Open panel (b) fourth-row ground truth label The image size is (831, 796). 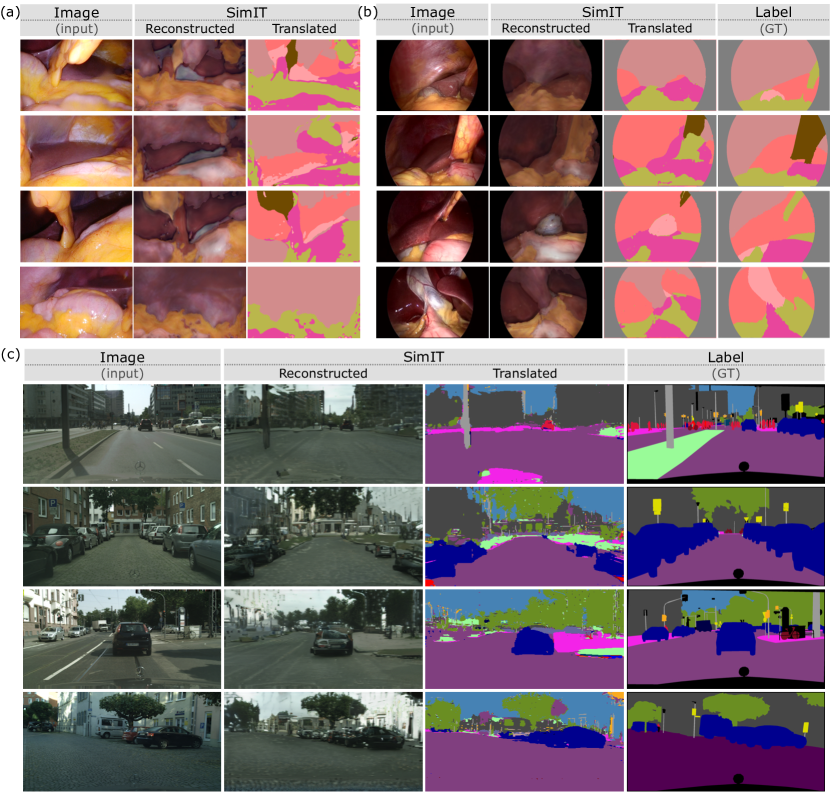[774, 302]
